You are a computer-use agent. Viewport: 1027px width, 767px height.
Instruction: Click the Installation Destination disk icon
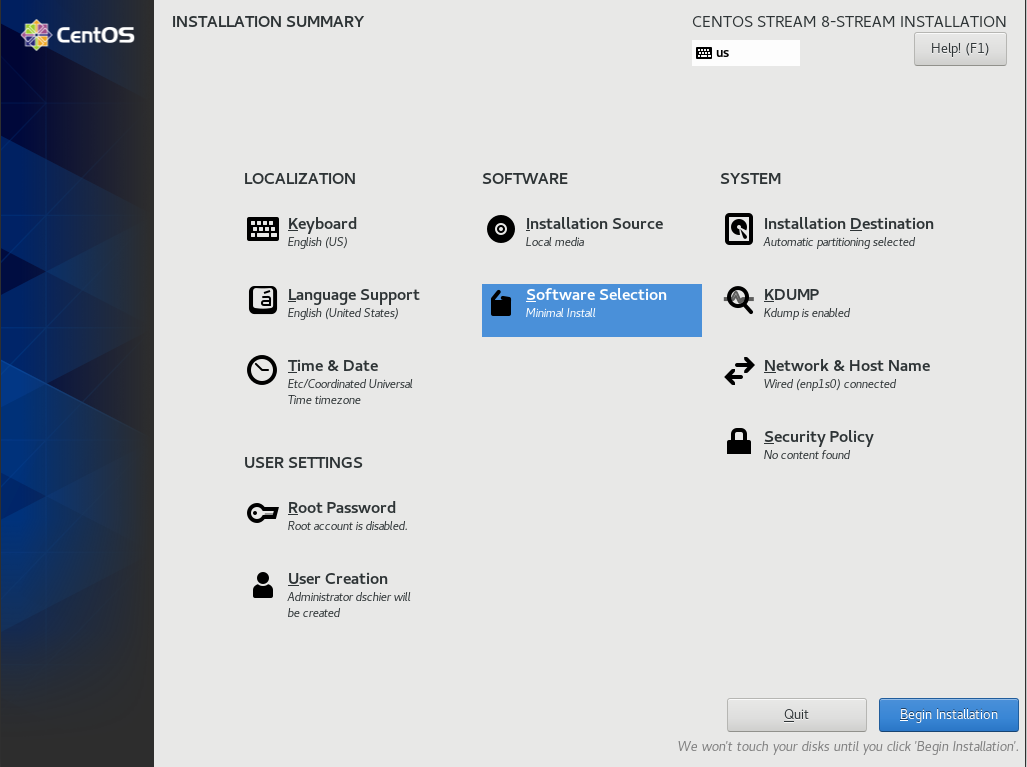(x=739, y=229)
